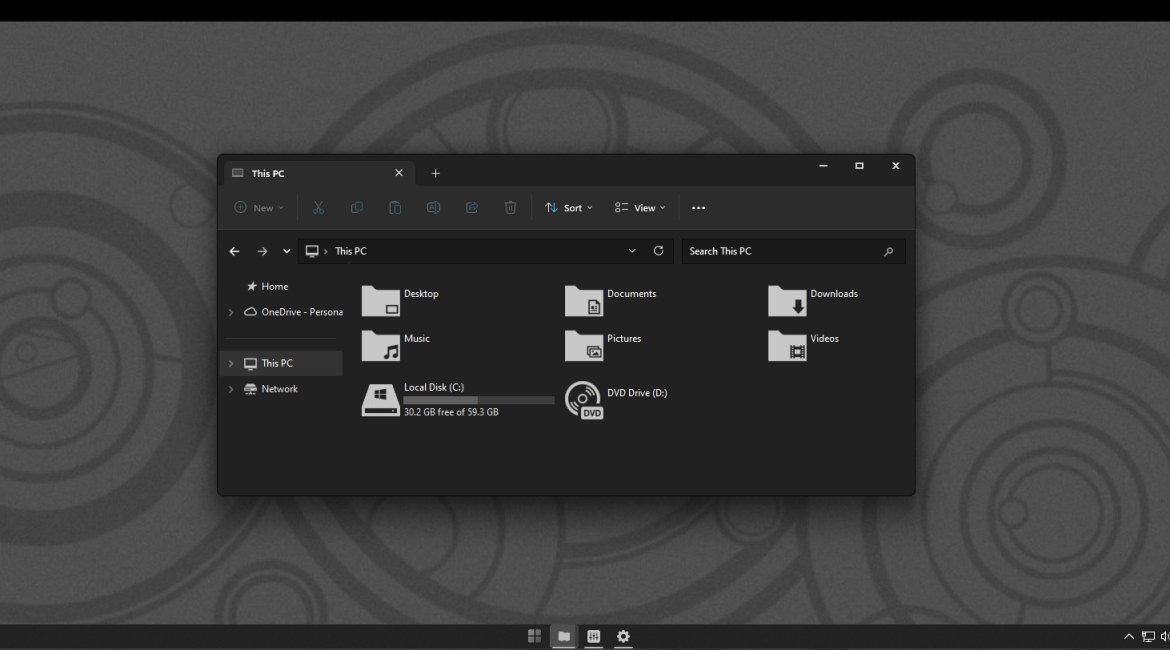1170x650 pixels.
Task: Click the New button in toolbar
Action: (x=259, y=208)
